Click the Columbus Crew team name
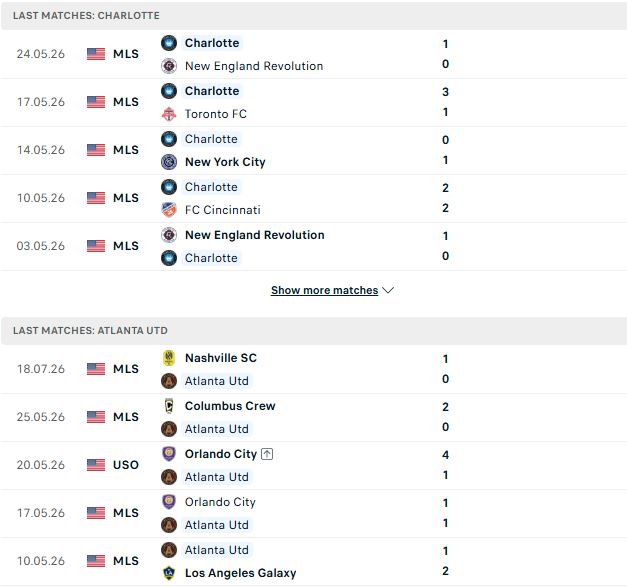 click(230, 406)
